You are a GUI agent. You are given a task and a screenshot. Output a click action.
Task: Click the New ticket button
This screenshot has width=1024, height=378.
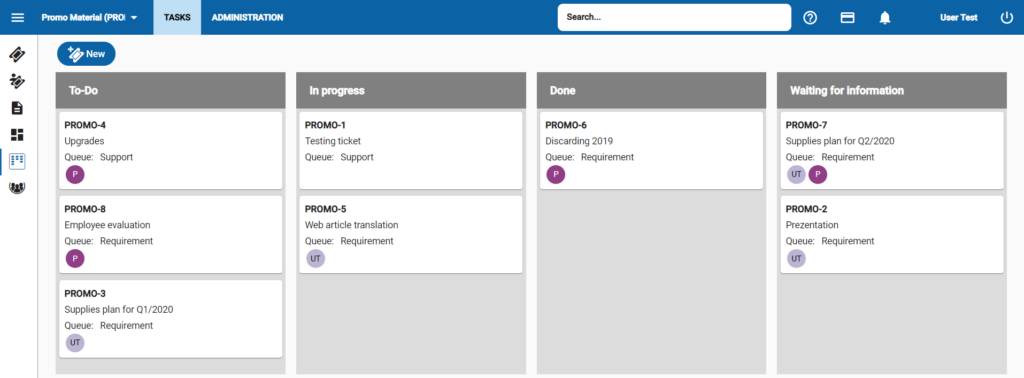coord(86,54)
